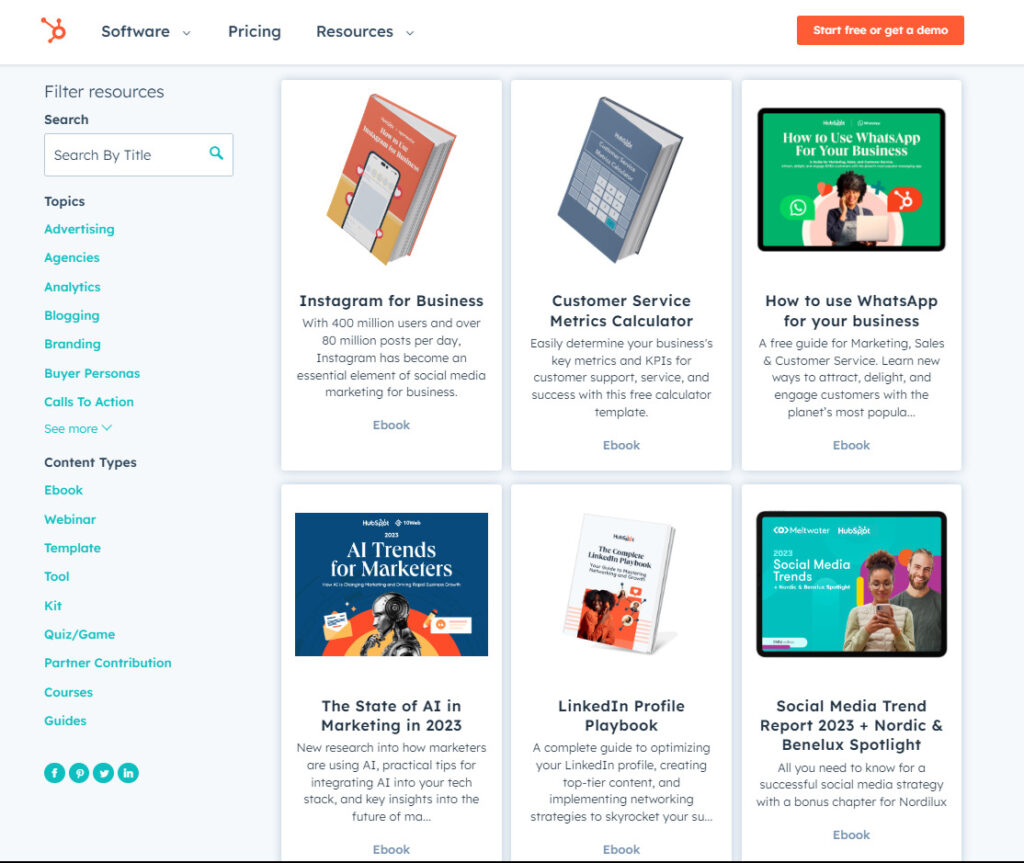Open Customer Service Metrics Calculator cover
Screen dimensions: 1024x863
(620, 180)
